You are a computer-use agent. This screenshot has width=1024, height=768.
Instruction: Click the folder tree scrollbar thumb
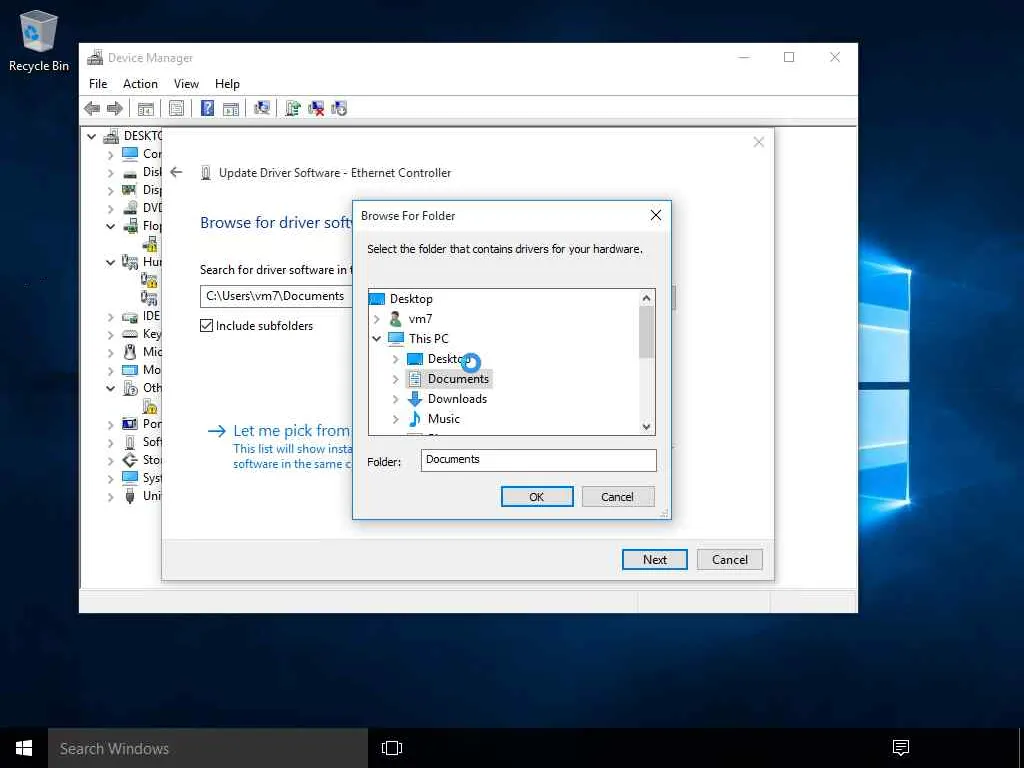[647, 332]
